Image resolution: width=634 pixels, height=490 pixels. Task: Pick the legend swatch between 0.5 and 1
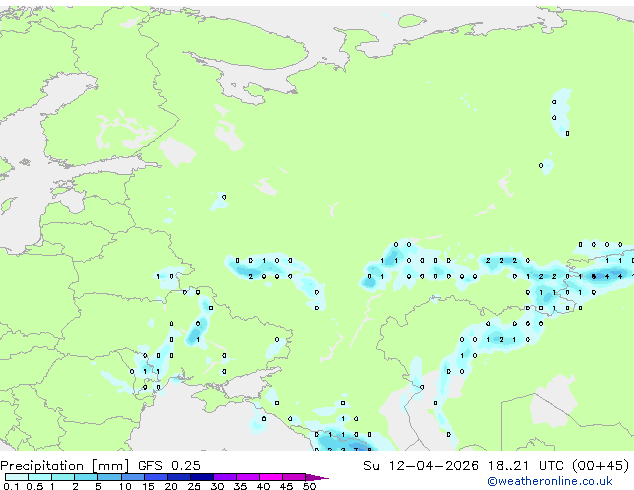(x=40, y=477)
